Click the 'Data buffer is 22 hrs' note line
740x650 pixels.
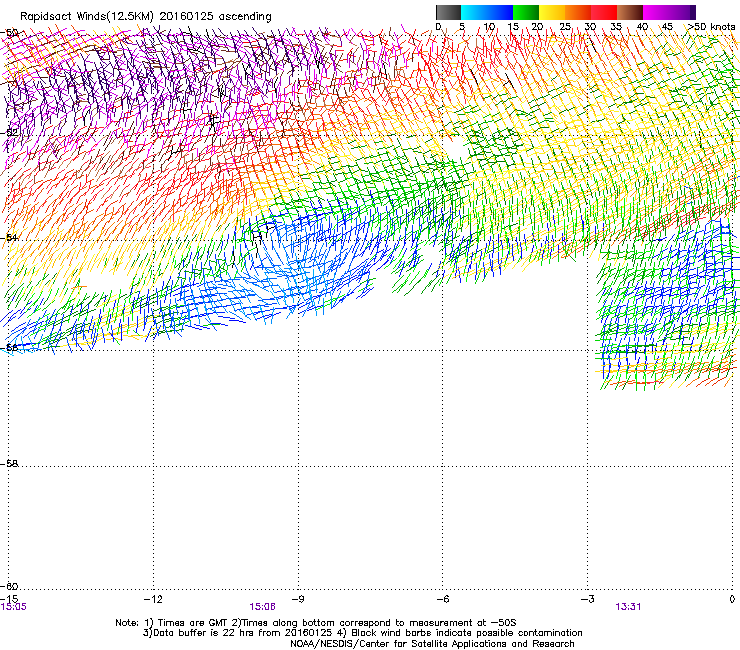pos(362,633)
